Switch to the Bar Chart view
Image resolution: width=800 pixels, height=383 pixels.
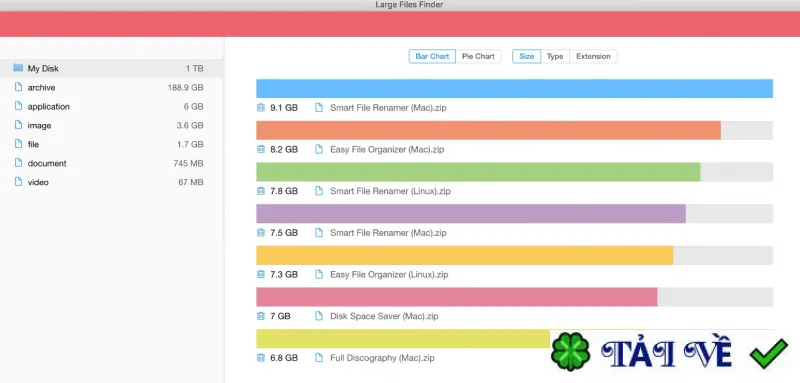coord(432,56)
